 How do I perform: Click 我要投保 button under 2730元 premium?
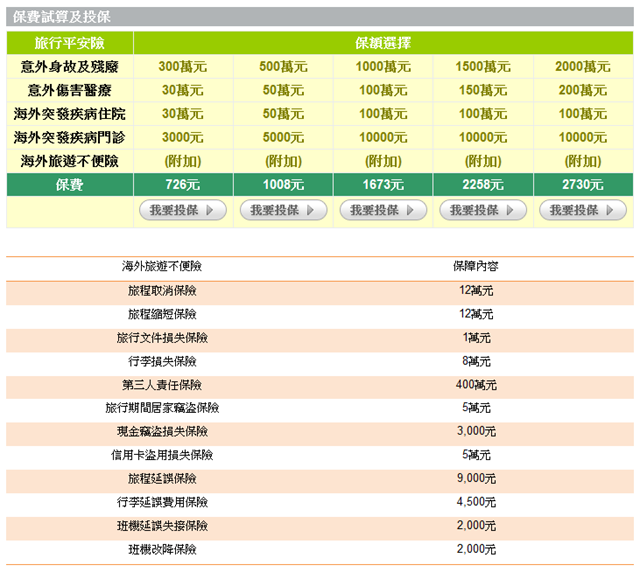point(583,210)
